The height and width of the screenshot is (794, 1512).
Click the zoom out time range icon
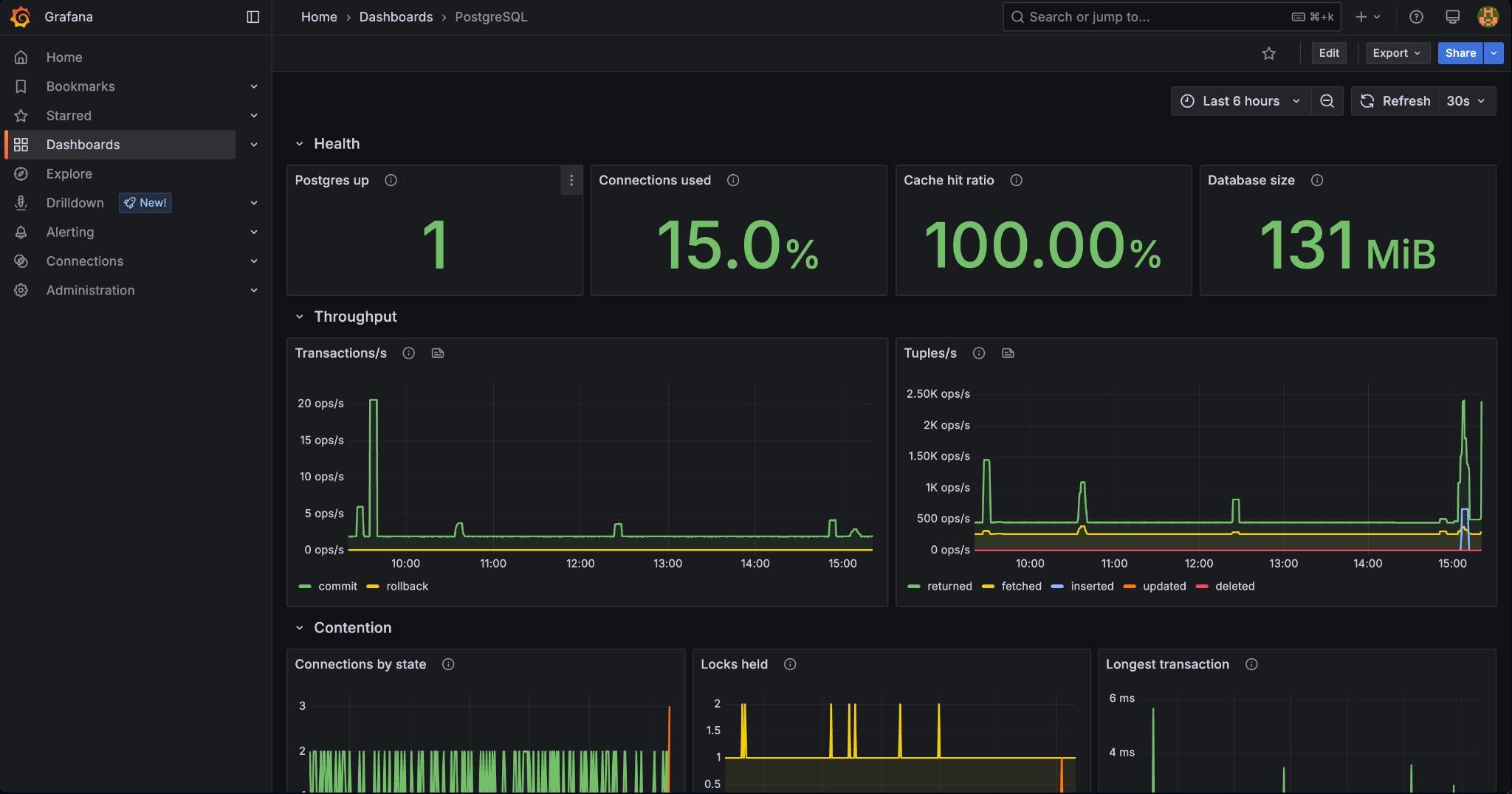[1327, 101]
